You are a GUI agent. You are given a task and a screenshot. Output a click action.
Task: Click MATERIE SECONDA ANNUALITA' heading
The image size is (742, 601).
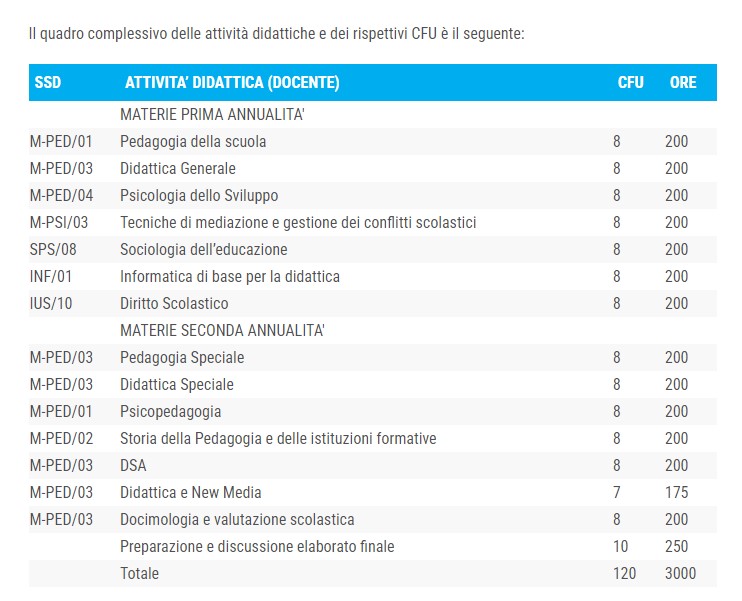tap(222, 330)
